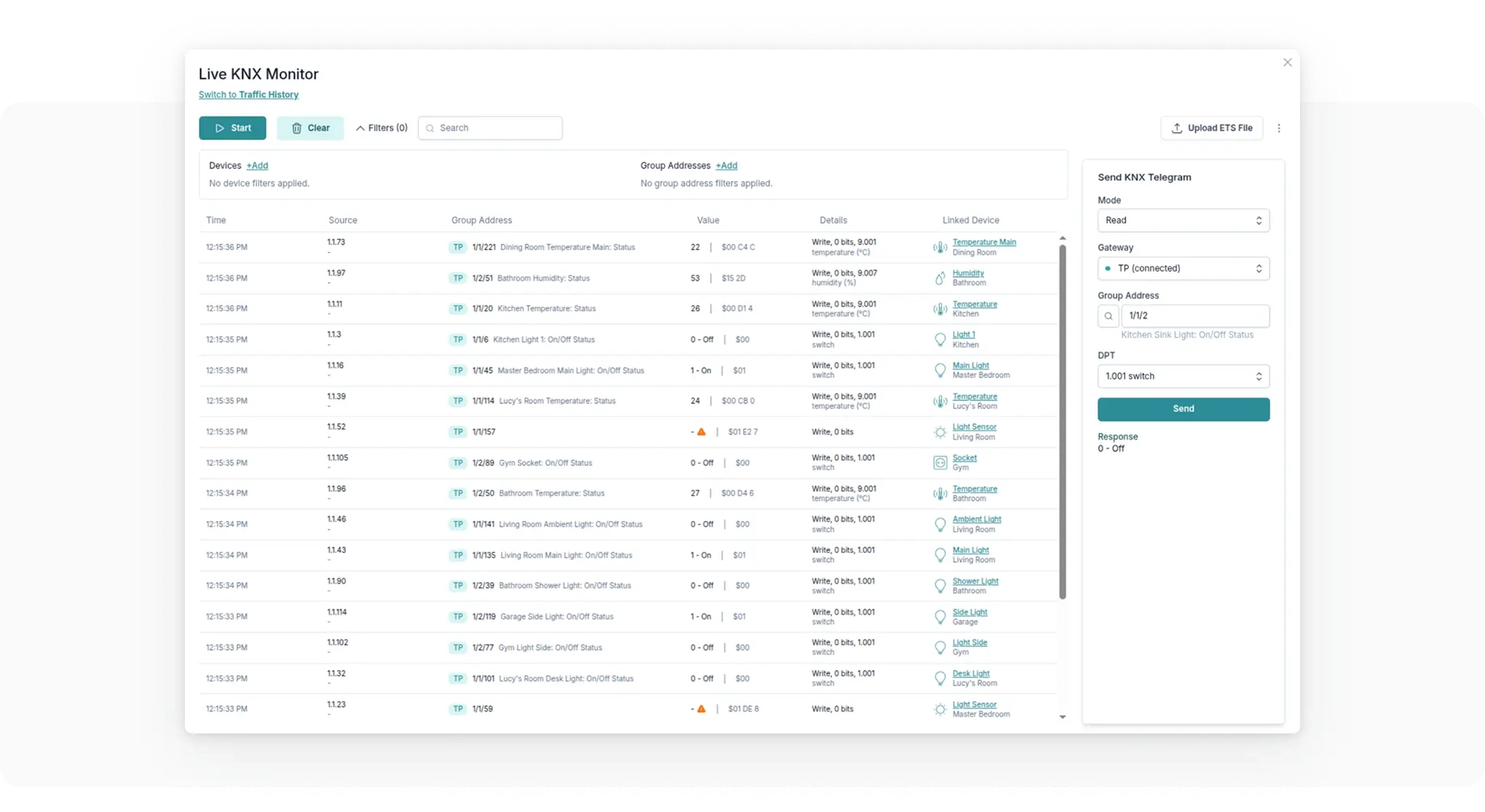
Task: Click the orange warning icon for 1/1/157
Action: [701, 432]
